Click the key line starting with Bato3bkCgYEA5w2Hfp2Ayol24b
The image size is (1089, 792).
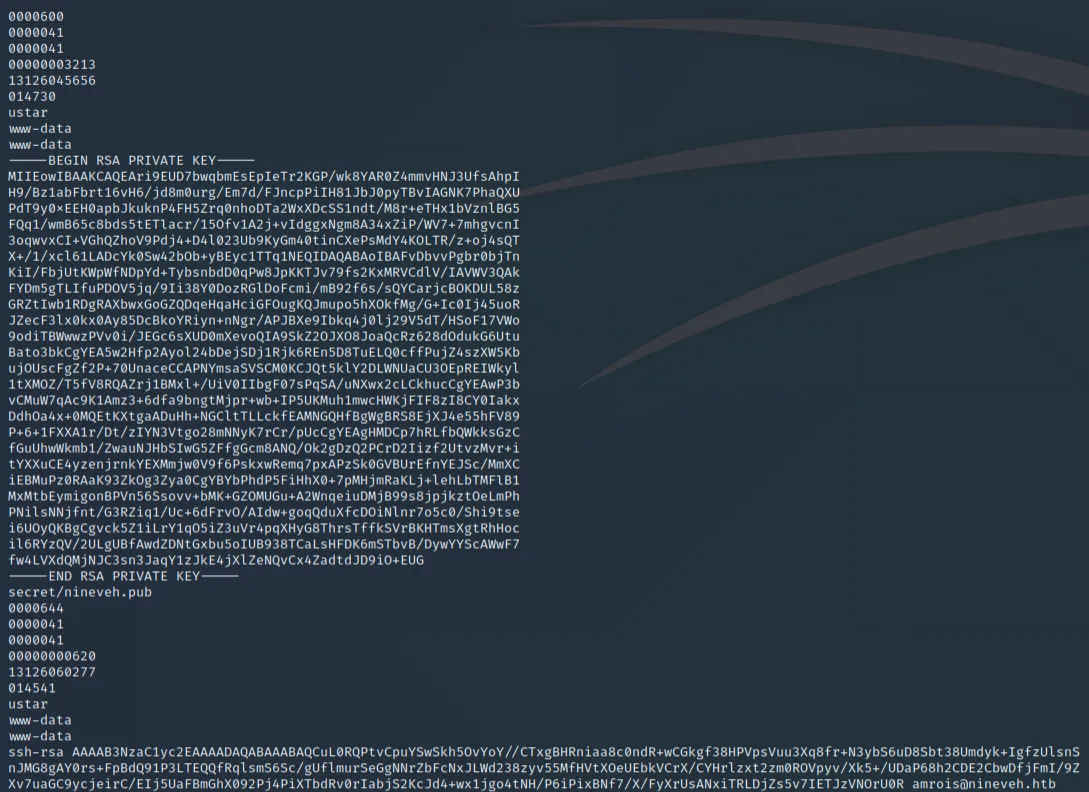pos(264,353)
